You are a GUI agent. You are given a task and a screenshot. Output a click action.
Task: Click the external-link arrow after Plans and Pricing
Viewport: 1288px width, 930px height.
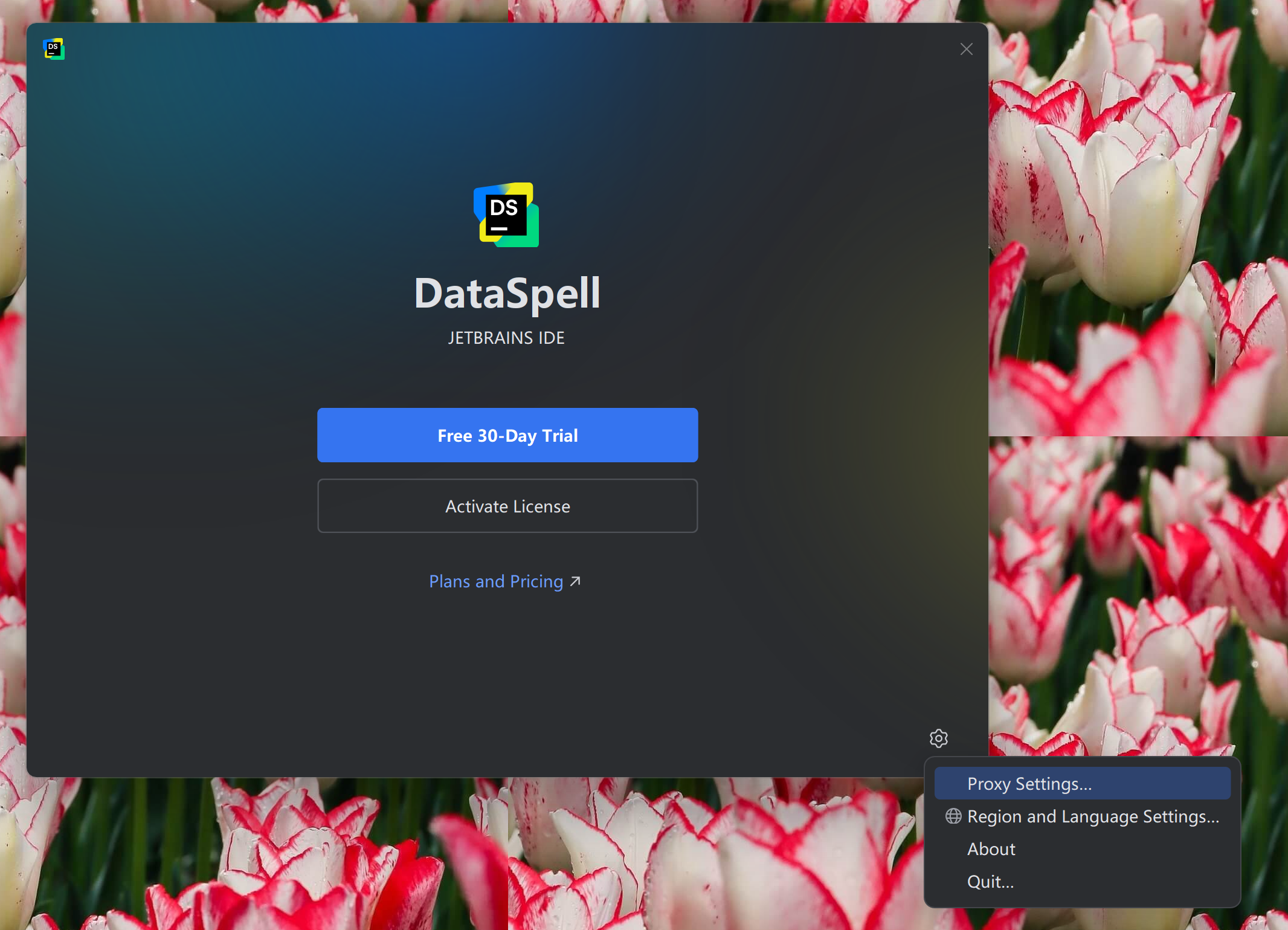[576, 581]
